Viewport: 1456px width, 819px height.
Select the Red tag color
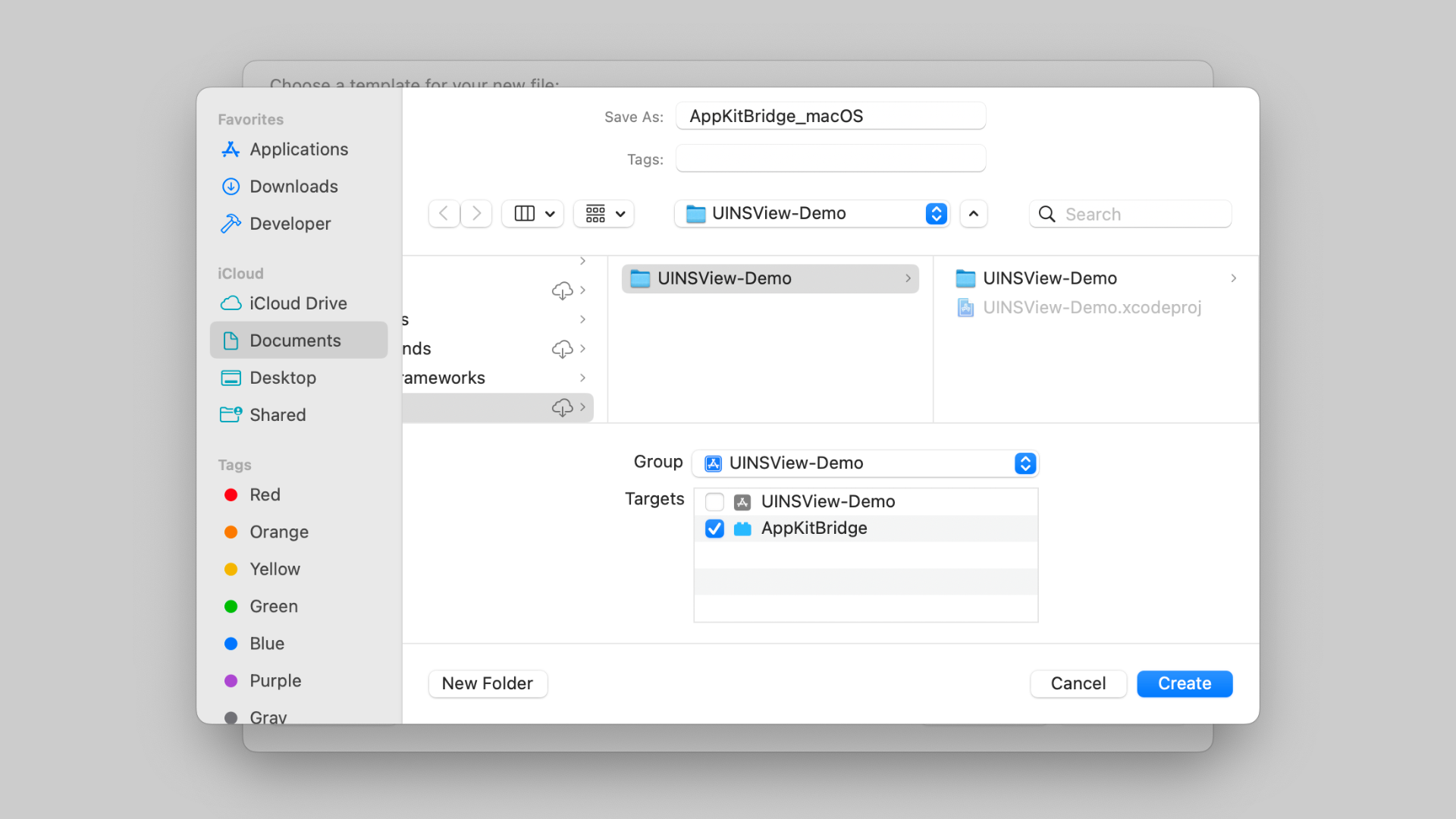pyautogui.click(x=264, y=495)
